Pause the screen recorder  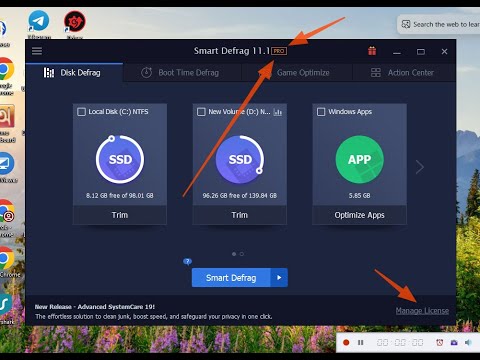pyautogui.click(x=360, y=343)
